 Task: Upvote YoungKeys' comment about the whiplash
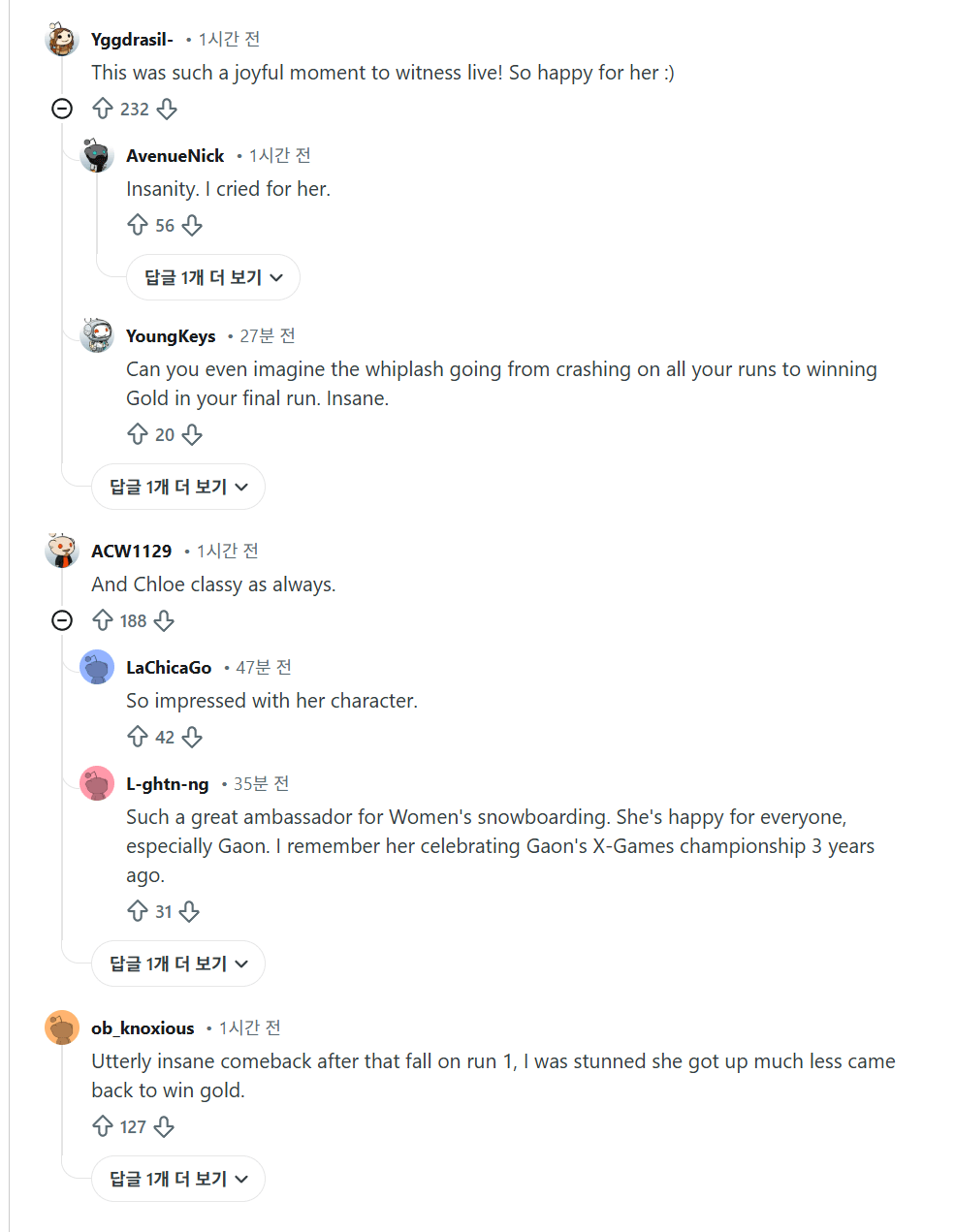(x=138, y=434)
